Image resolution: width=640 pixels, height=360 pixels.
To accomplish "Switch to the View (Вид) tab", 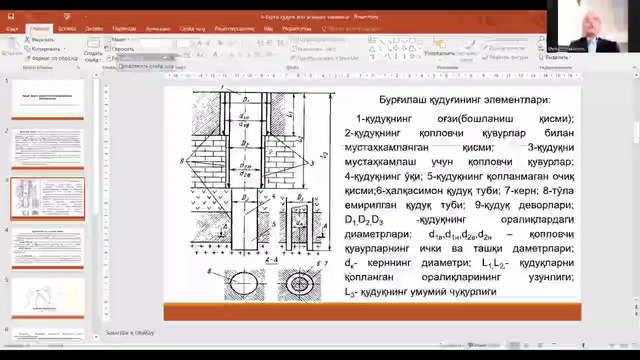I will [268, 29].
